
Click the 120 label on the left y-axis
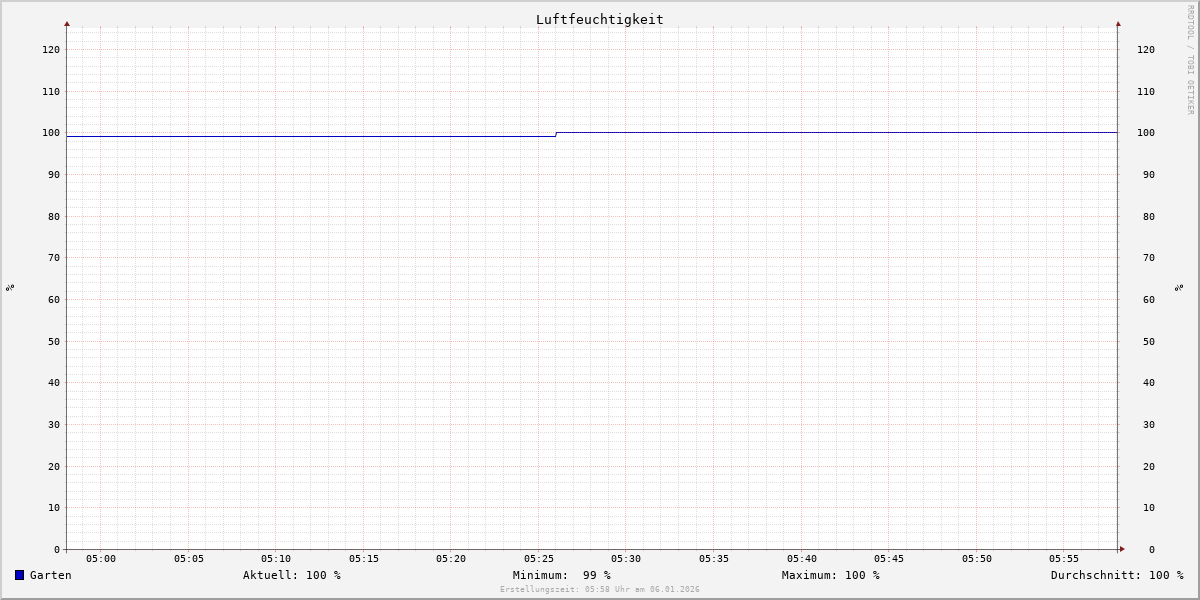click(51, 49)
